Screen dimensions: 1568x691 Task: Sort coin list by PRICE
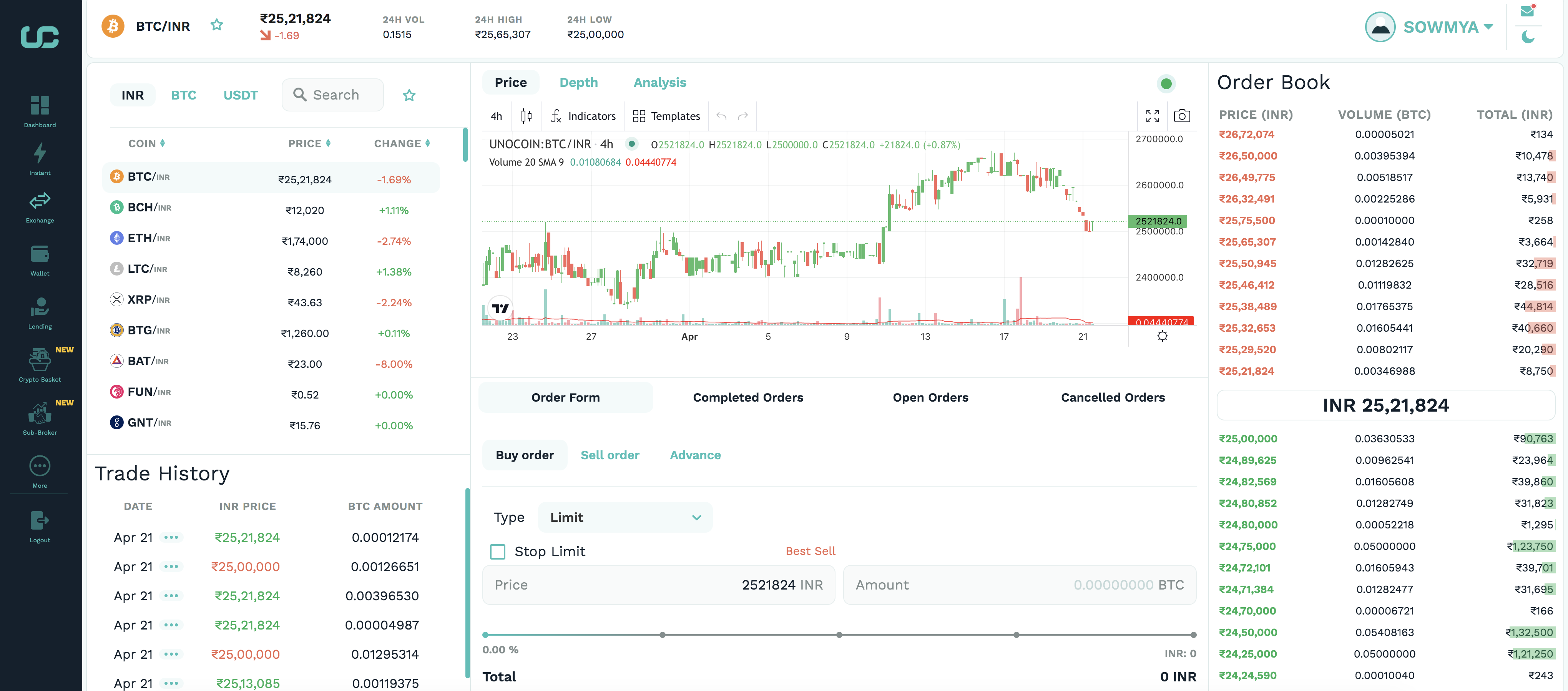coord(309,143)
